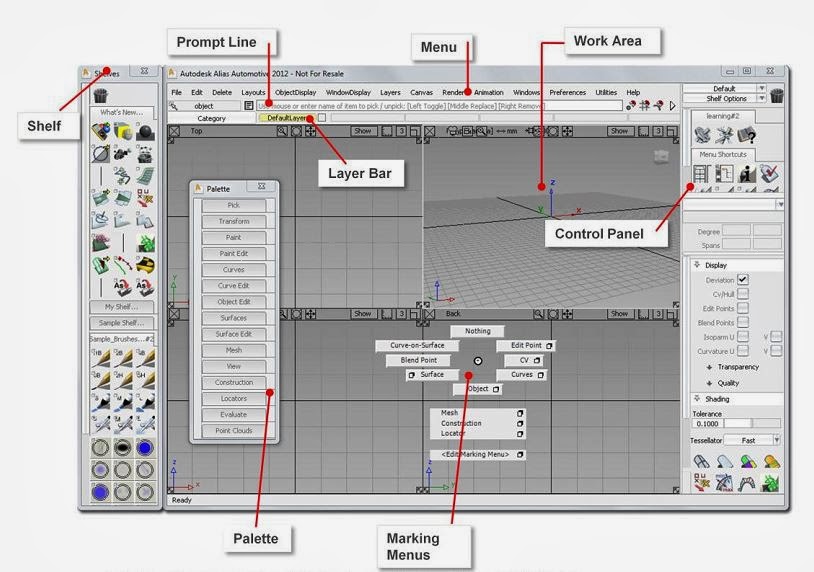This screenshot has height=572, width=814.
Task: Click the red curve with points shelf tool
Action: (123, 265)
